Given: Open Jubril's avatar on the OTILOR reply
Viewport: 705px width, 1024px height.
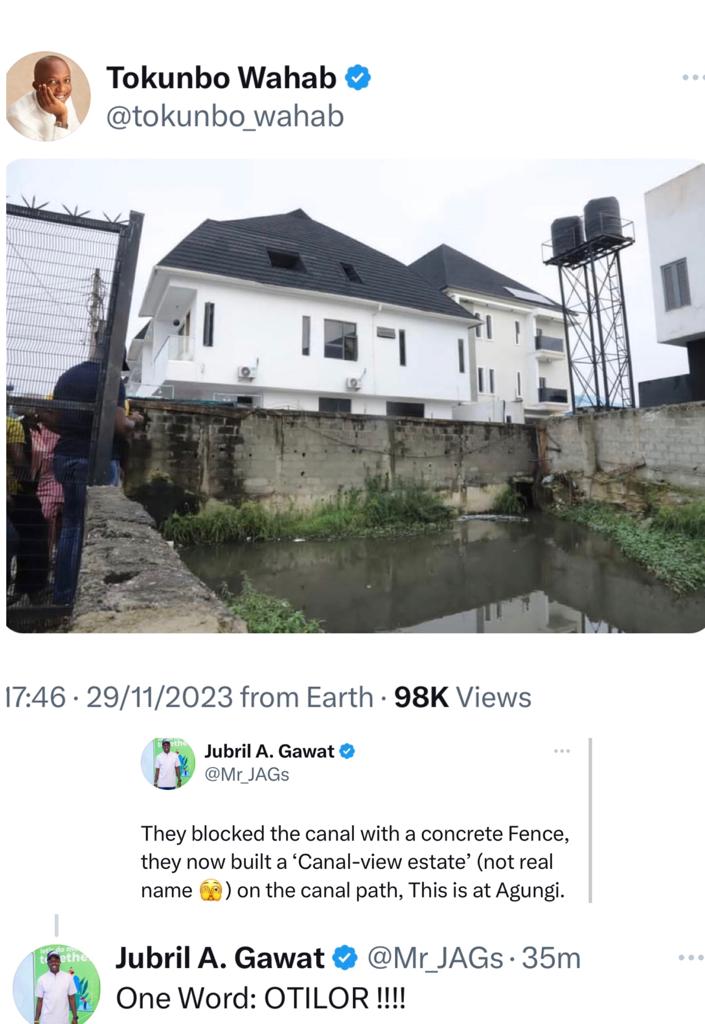Looking at the screenshot, I should [x=56, y=984].
